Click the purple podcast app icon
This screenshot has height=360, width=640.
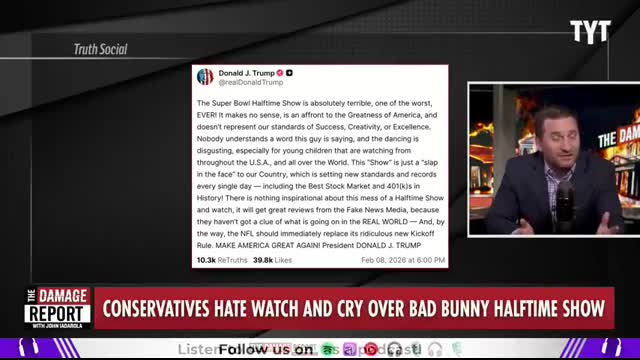(349, 349)
